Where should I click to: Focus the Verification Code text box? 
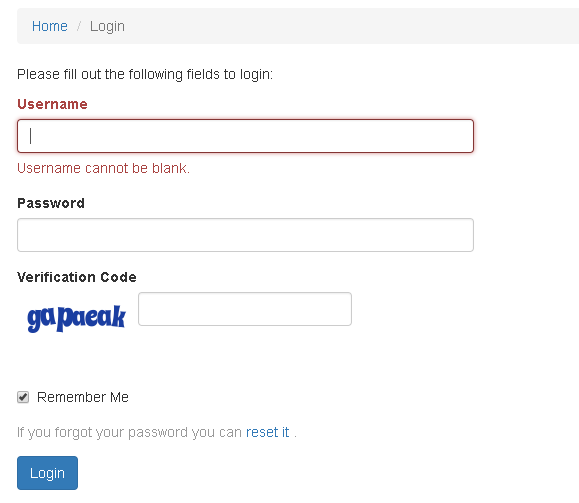[x=245, y=309]
